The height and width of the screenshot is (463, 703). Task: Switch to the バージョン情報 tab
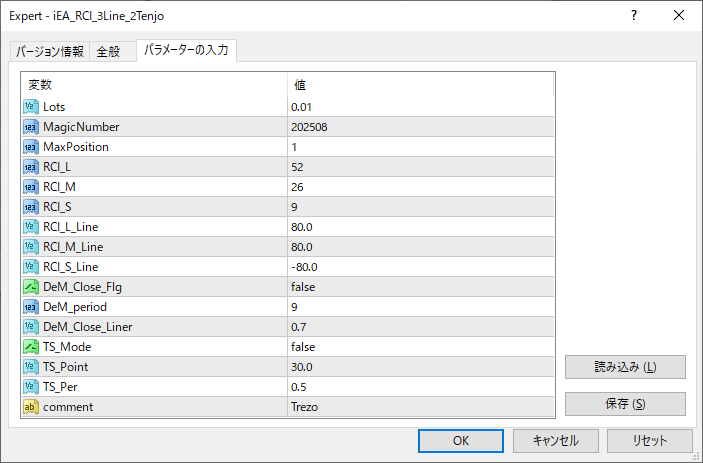click(50, 52)
